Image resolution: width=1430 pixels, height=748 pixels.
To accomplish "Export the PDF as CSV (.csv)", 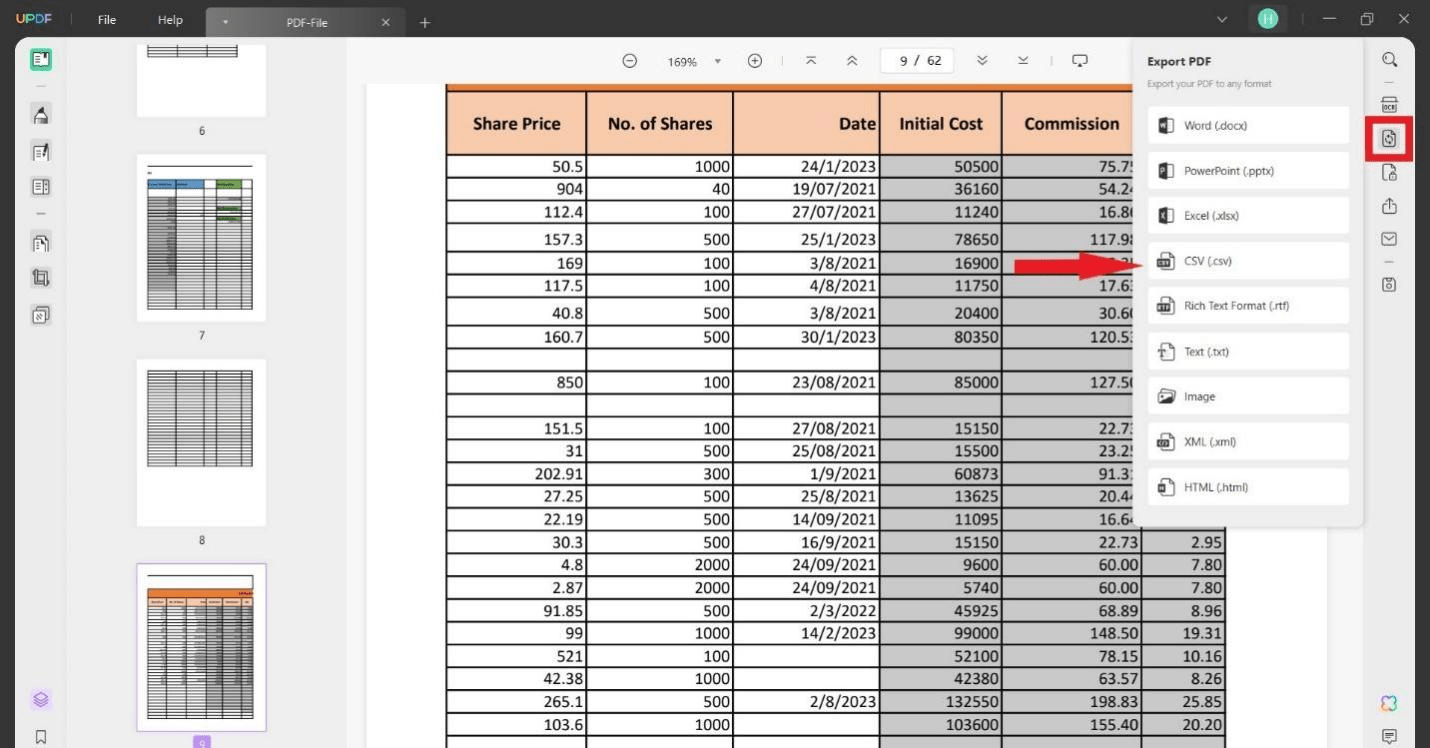I will pos(1247,260).
